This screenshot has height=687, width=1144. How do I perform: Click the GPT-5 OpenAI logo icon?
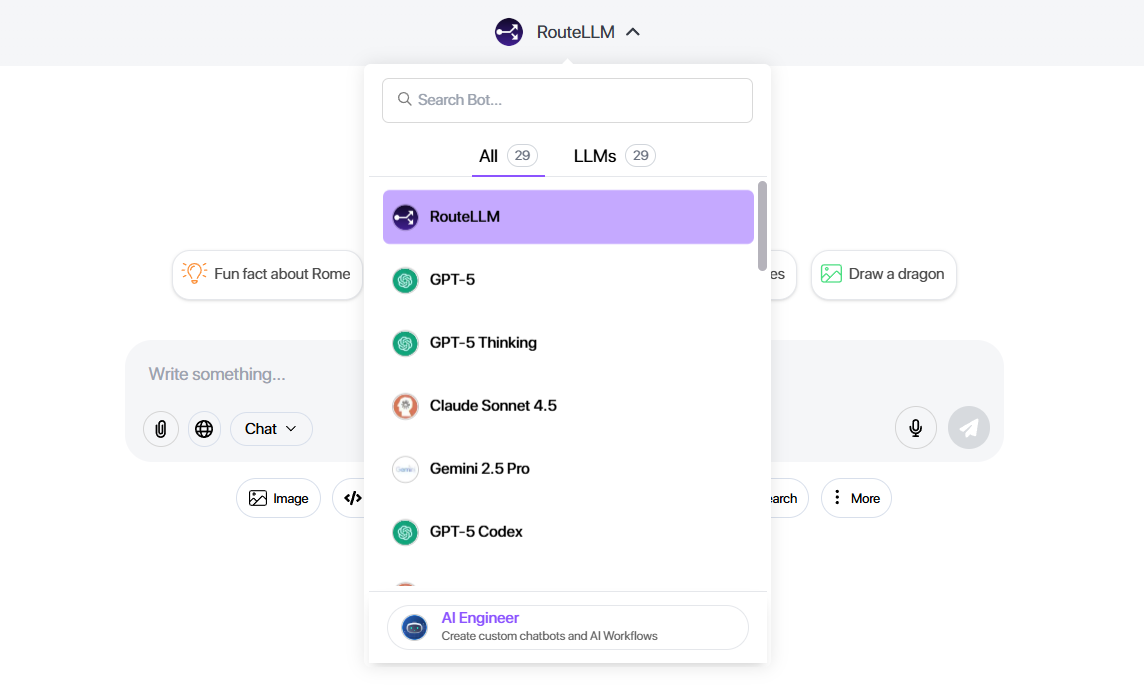(x=405, y=280)
